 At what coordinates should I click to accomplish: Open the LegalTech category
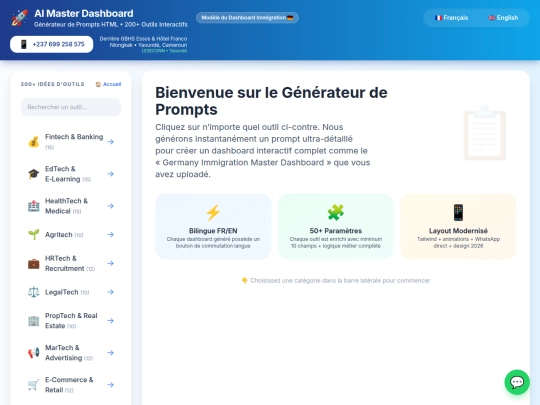tap(71, 292)
